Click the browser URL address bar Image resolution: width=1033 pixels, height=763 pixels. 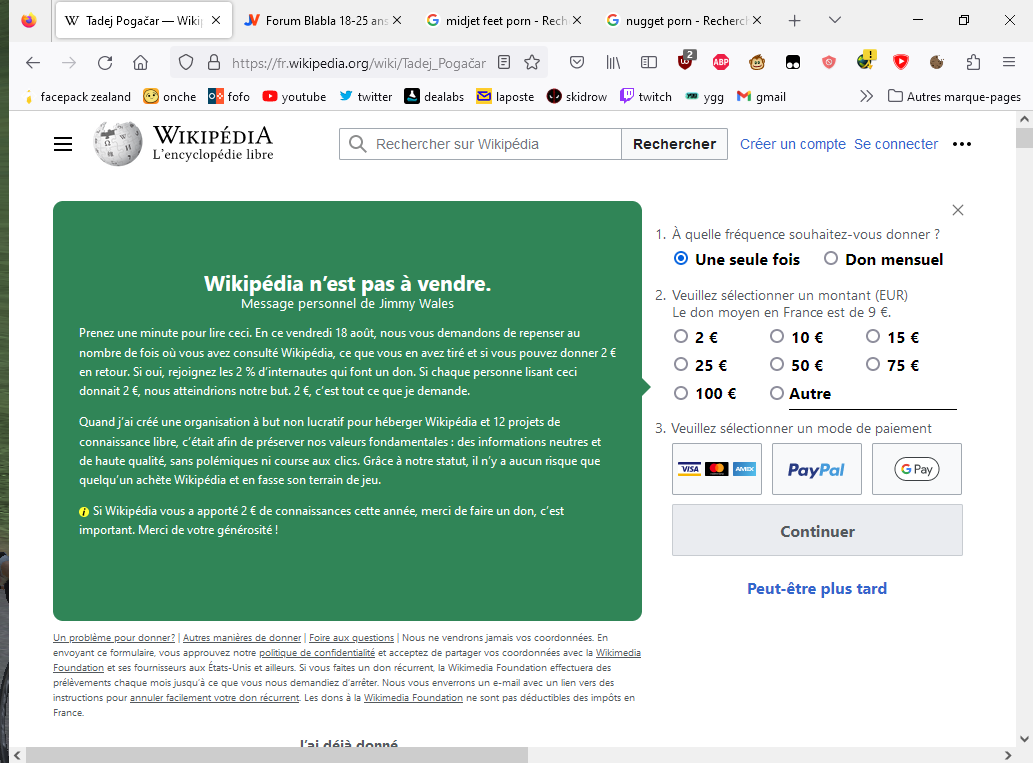(x=358, y=63)
